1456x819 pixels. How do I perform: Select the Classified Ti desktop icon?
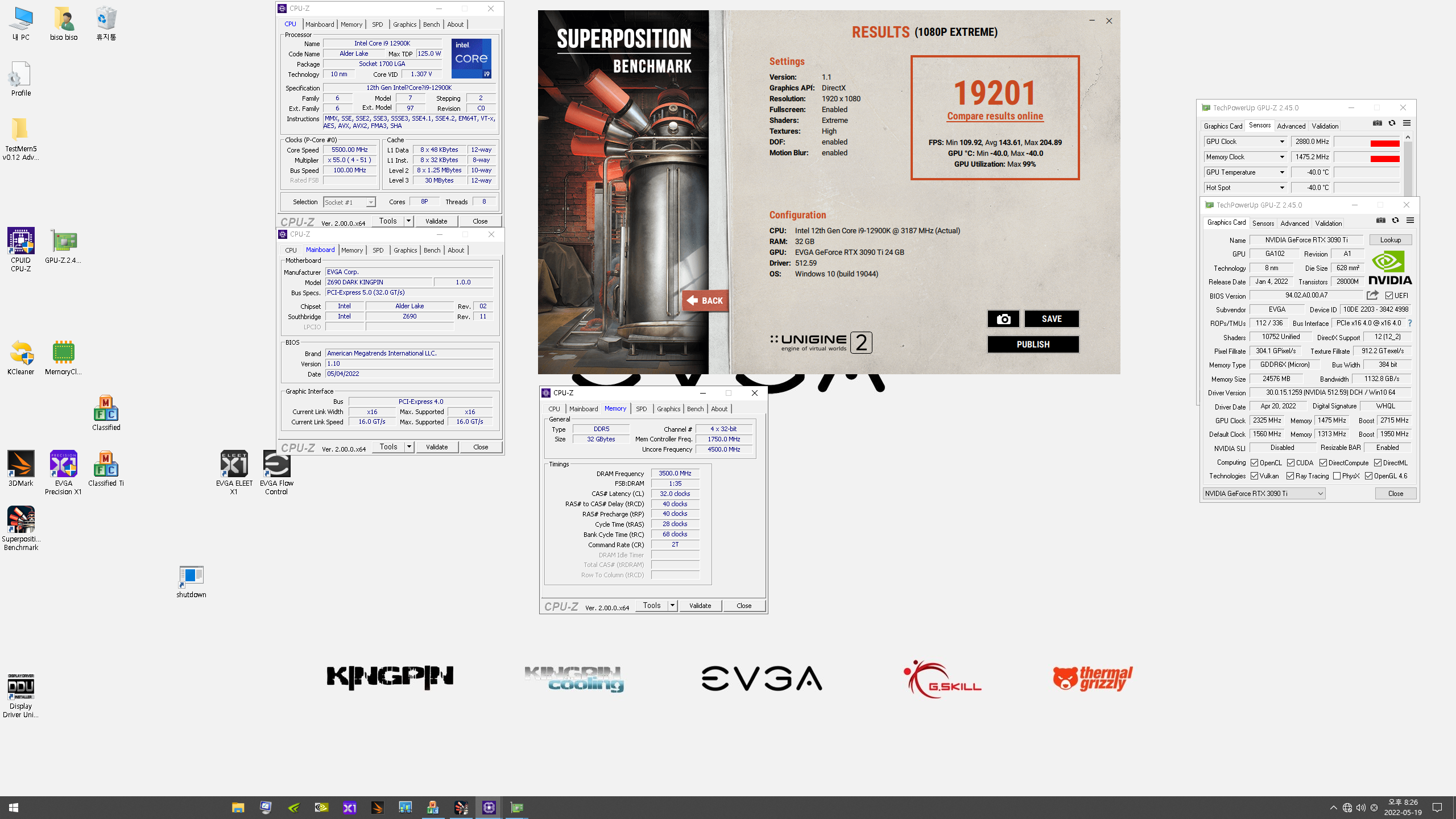point(106,468)
